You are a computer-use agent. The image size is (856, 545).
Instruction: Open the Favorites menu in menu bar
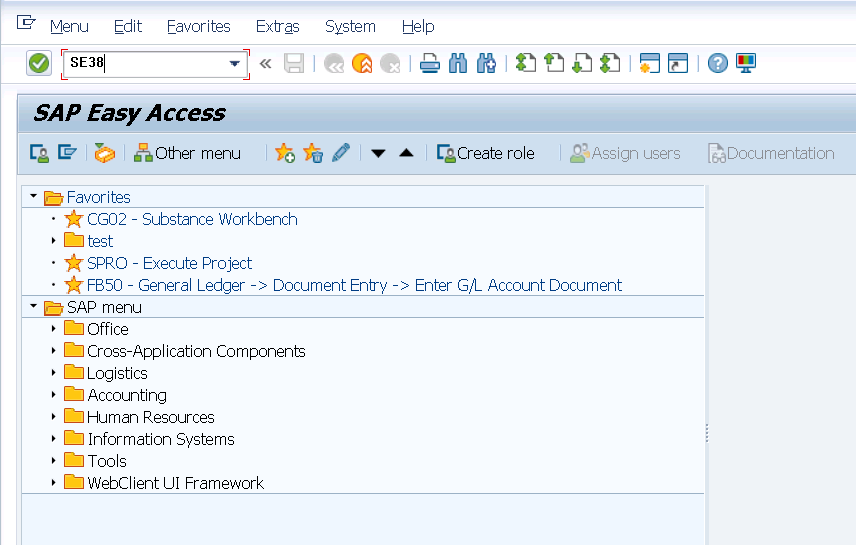[199, 26]
